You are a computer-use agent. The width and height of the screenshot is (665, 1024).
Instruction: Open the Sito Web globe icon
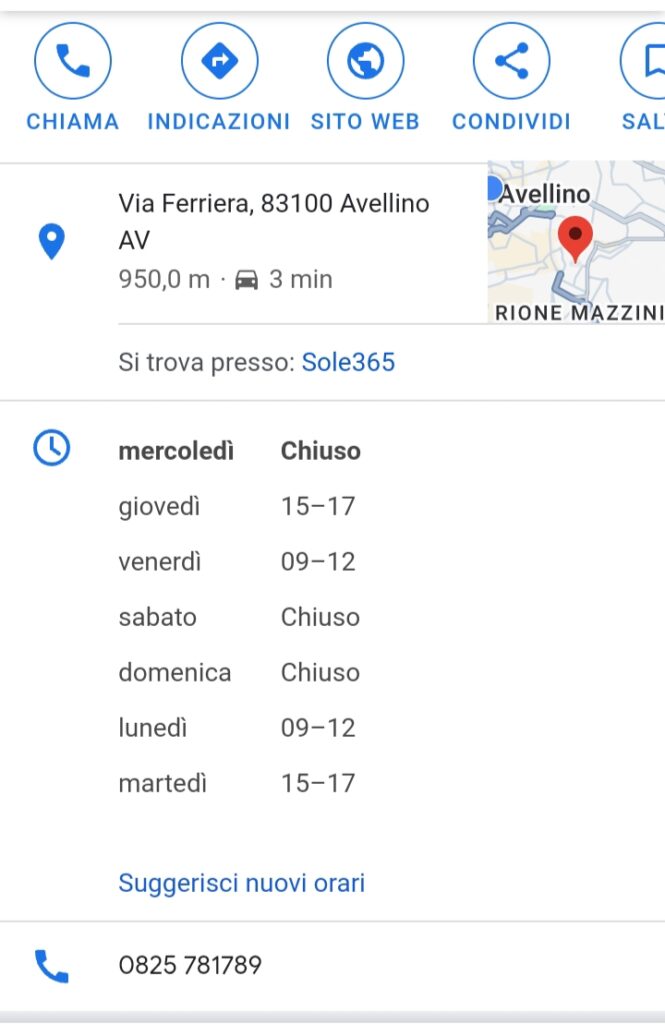365,61
